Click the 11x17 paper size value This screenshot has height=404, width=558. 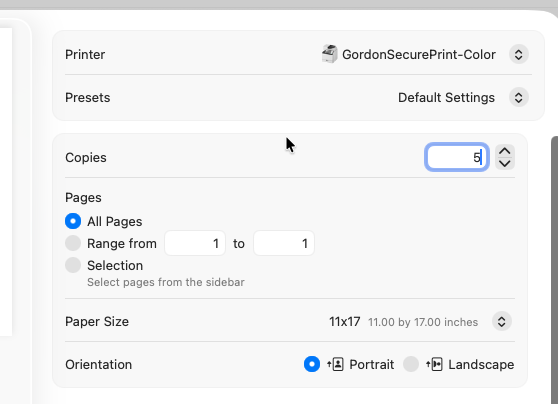pyautogui.click(x=344, y=322)
